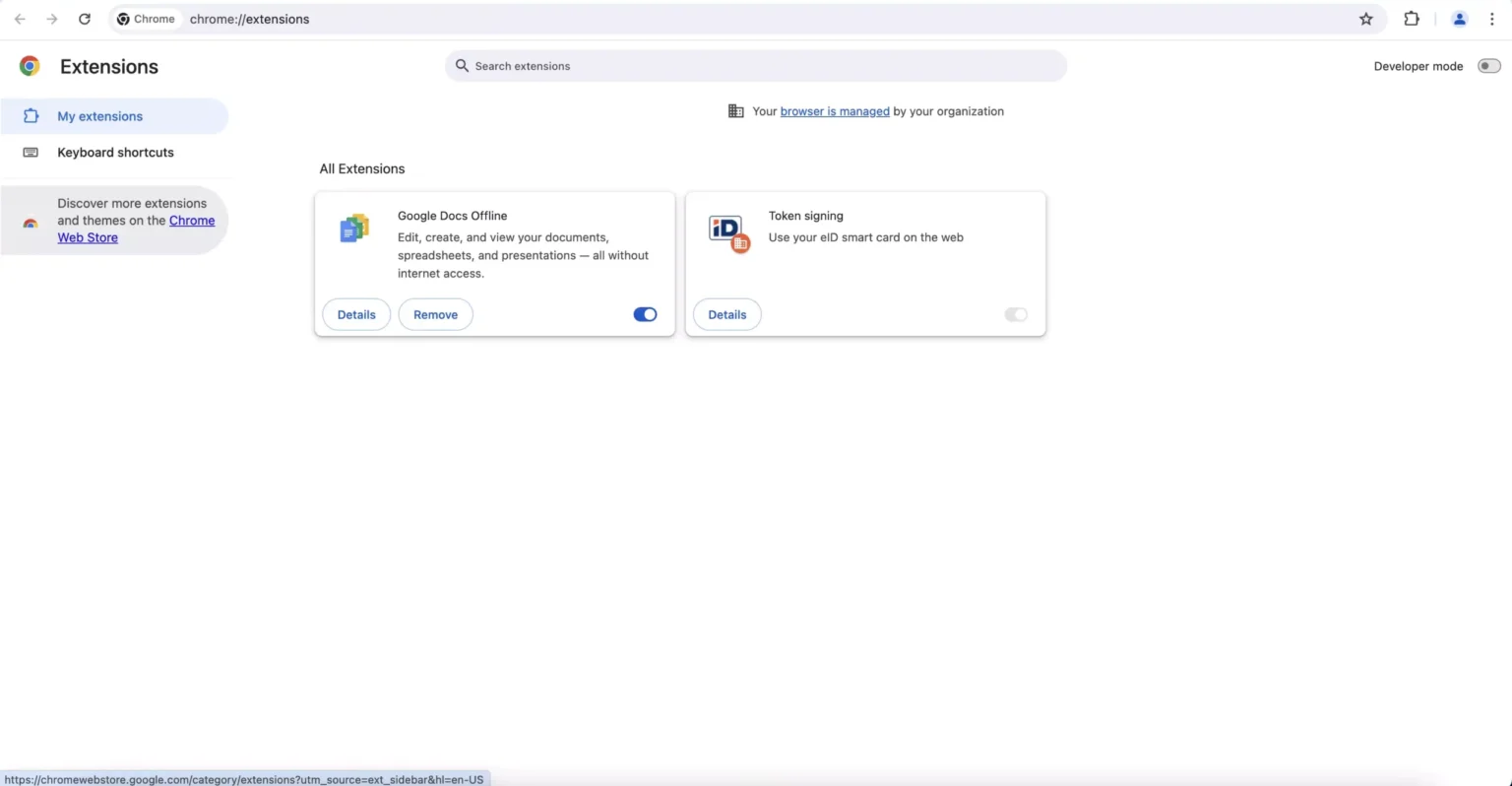Click the chrome://extensions address bar
This screenshot has height=786, width=1512.
click(748, 19)
